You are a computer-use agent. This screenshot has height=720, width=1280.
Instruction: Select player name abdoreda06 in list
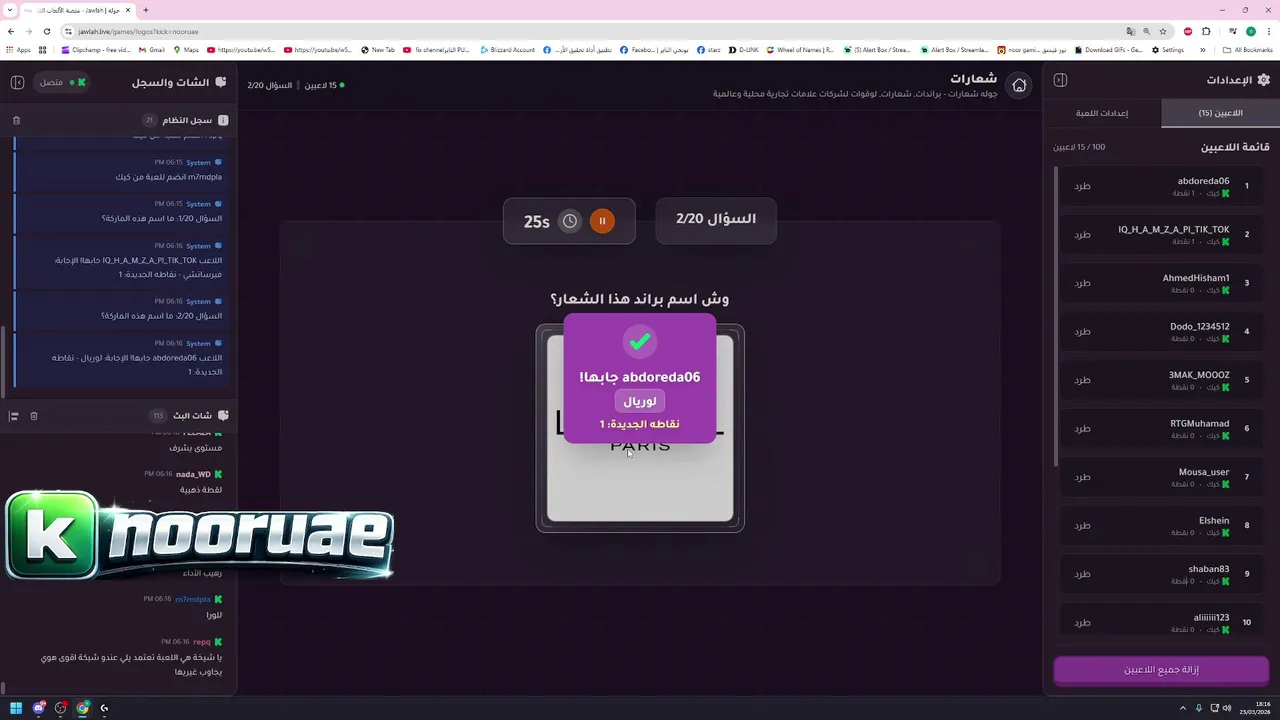tap(1203, 181)
